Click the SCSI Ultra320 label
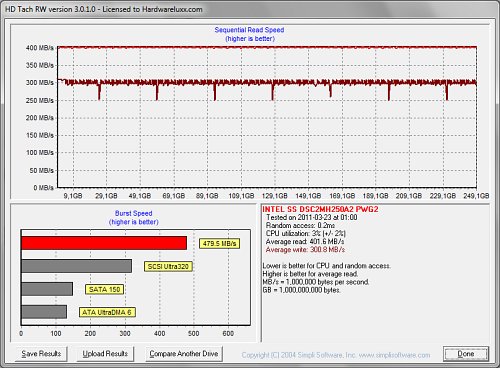Screen dimensions: 500x368 [168, 266]
